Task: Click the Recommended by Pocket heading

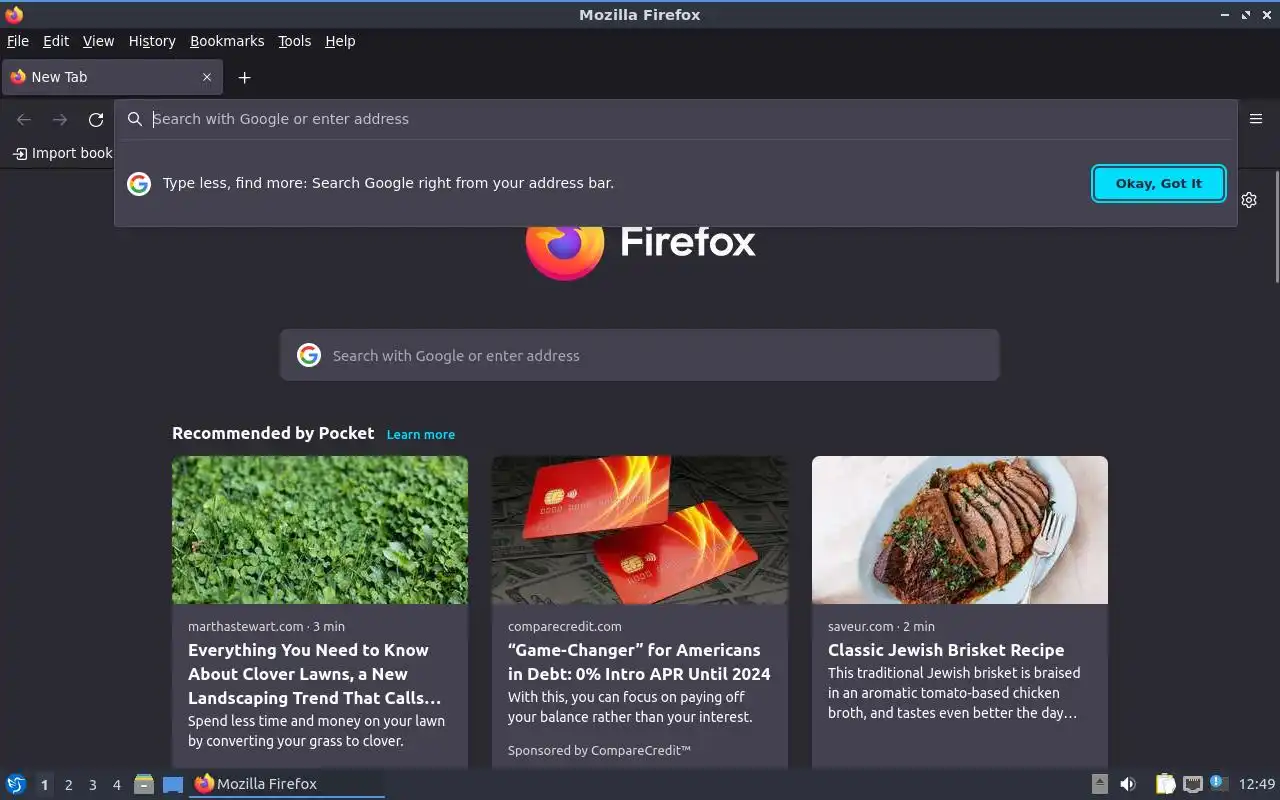Action: pyautogui.click(x=273, y=433)
